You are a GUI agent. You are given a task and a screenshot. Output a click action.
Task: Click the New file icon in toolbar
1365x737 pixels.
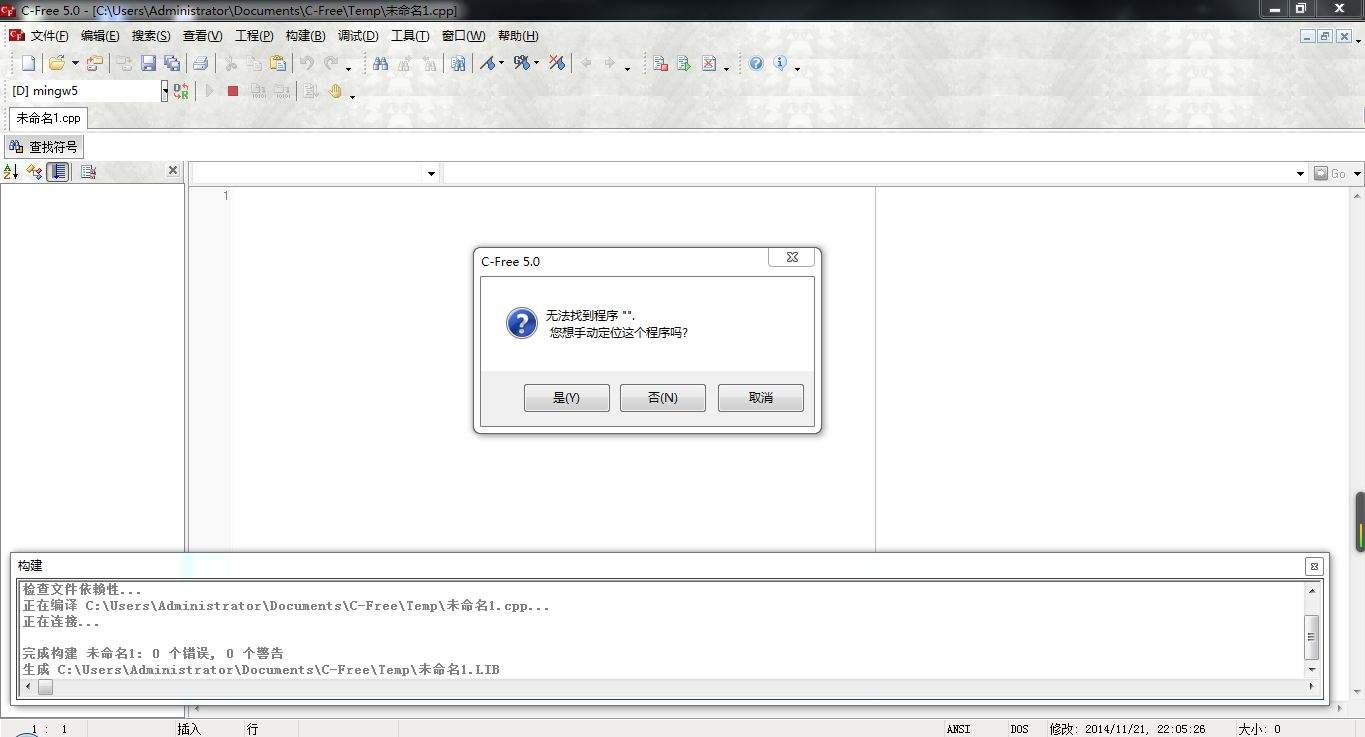coord(28,63)
